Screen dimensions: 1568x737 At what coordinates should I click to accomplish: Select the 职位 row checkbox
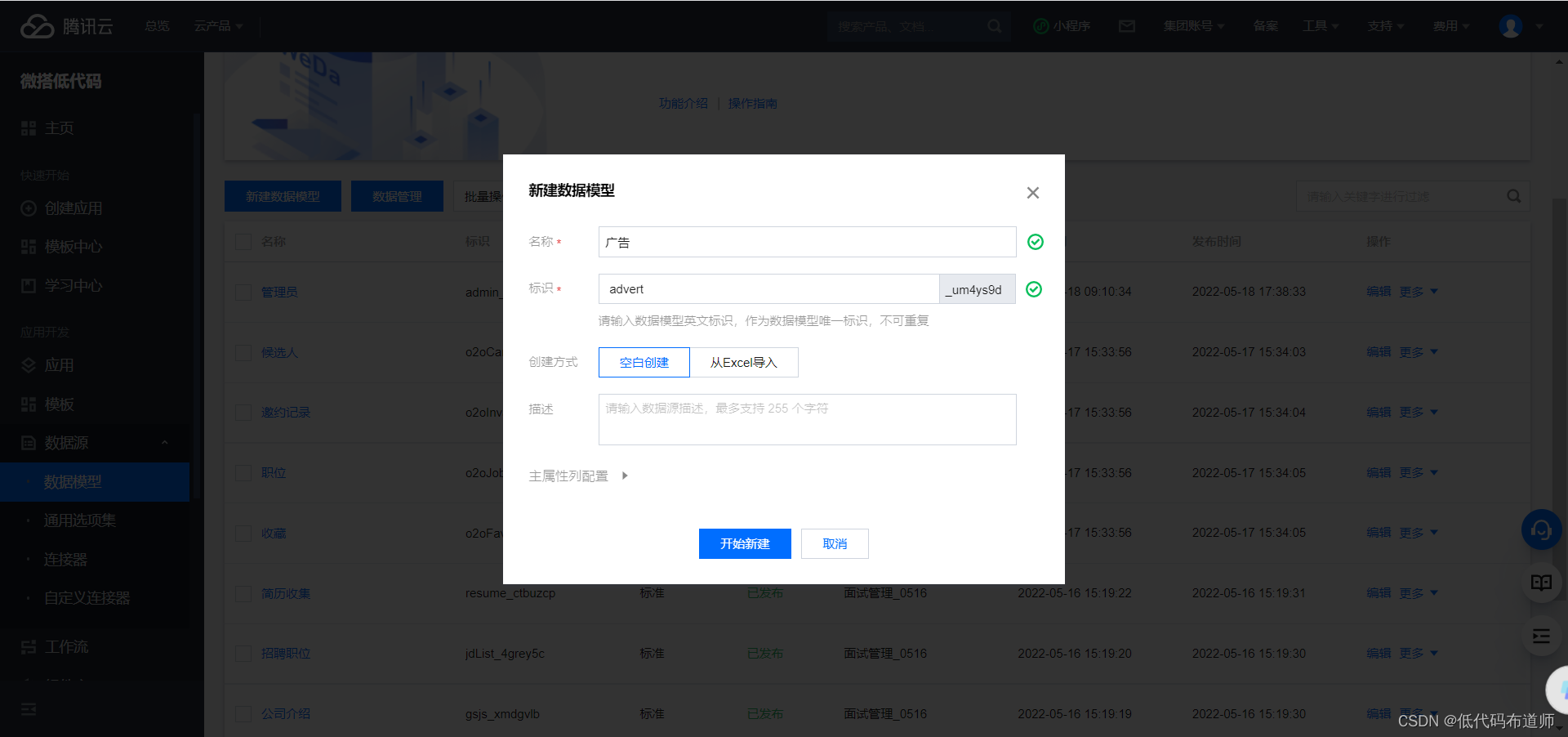point(243,472)
